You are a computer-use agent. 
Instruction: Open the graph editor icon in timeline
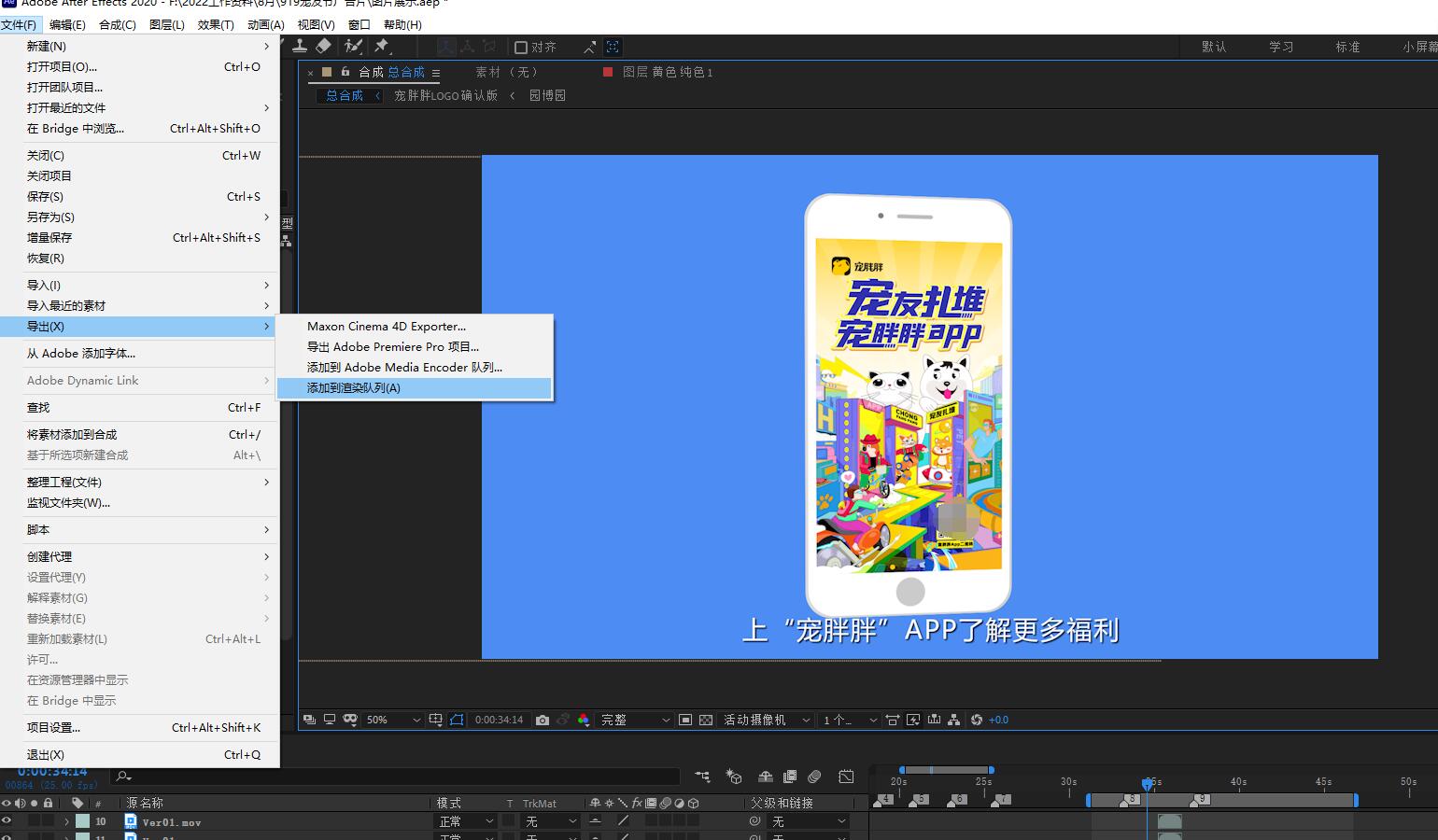(846, 777)
